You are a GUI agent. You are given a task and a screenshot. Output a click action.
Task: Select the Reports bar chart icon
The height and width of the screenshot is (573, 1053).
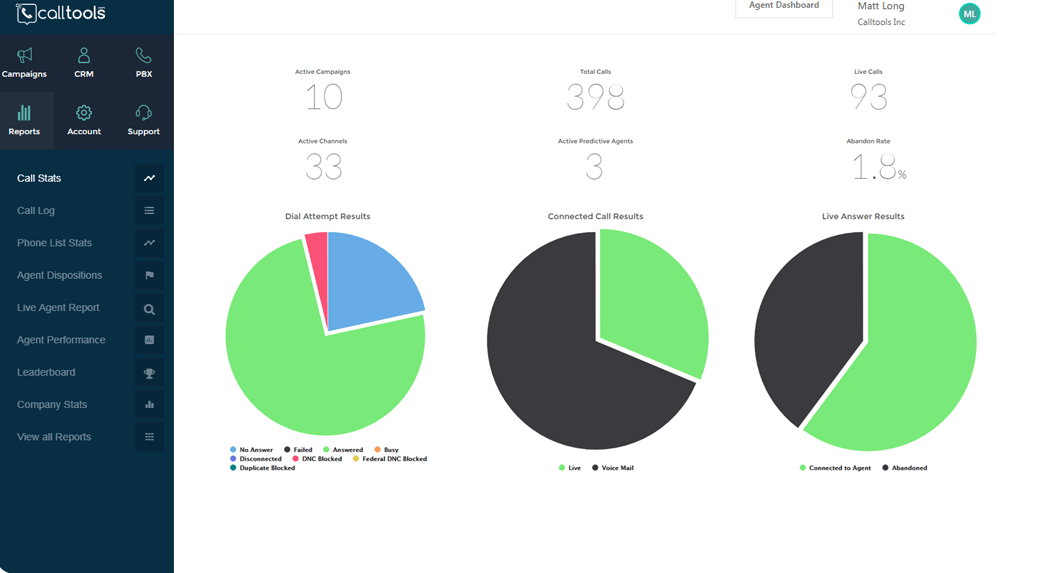(x=24, y=112)
